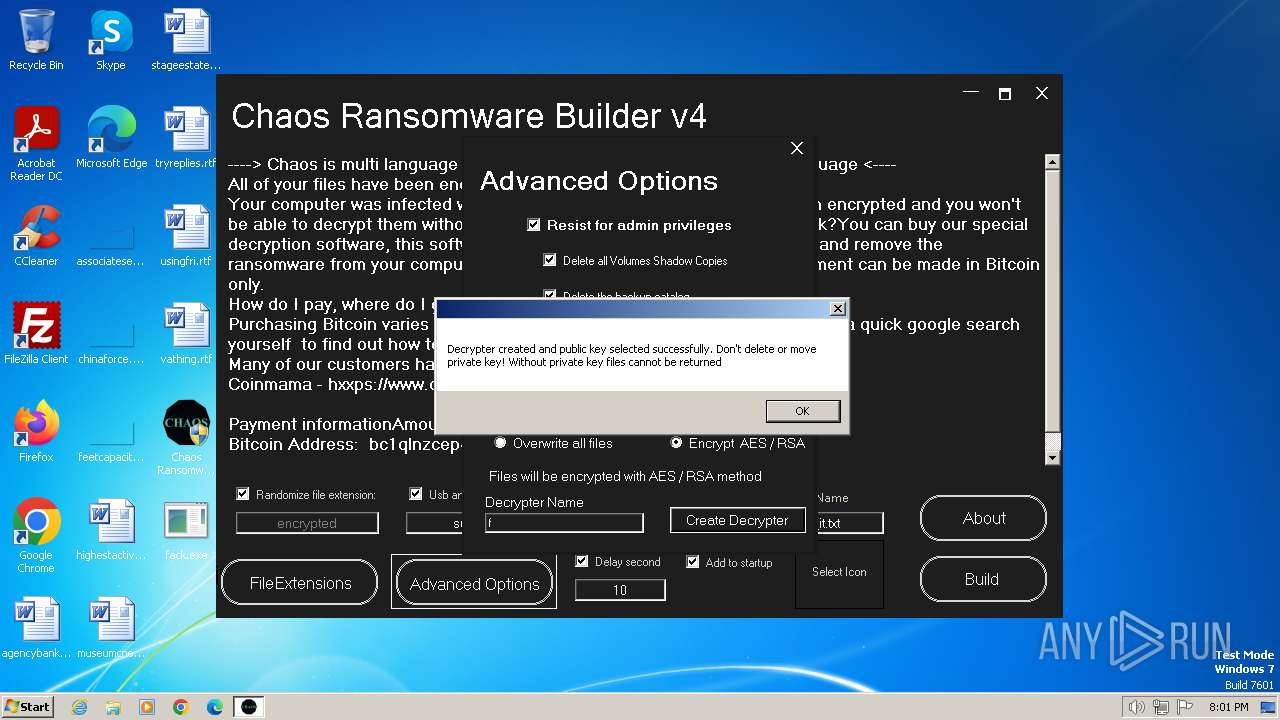
Task: Close the Advanced Options panel
Action: click(x=797, y=148)
